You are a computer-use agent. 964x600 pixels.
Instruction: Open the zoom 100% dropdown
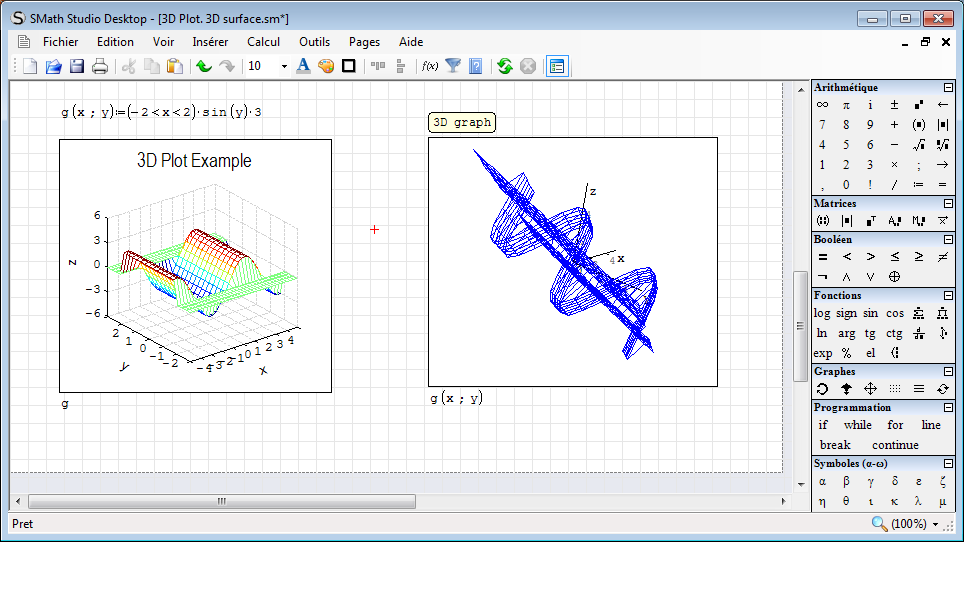(935, 524)
